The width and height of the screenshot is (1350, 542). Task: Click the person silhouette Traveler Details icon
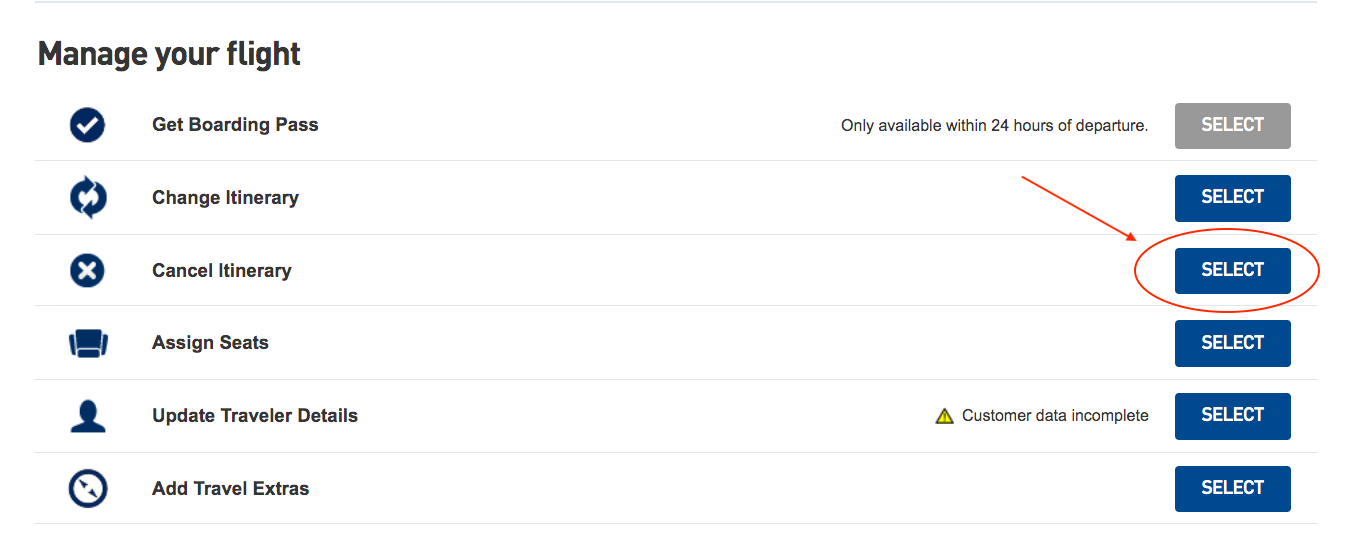click(x=88, y=416)
